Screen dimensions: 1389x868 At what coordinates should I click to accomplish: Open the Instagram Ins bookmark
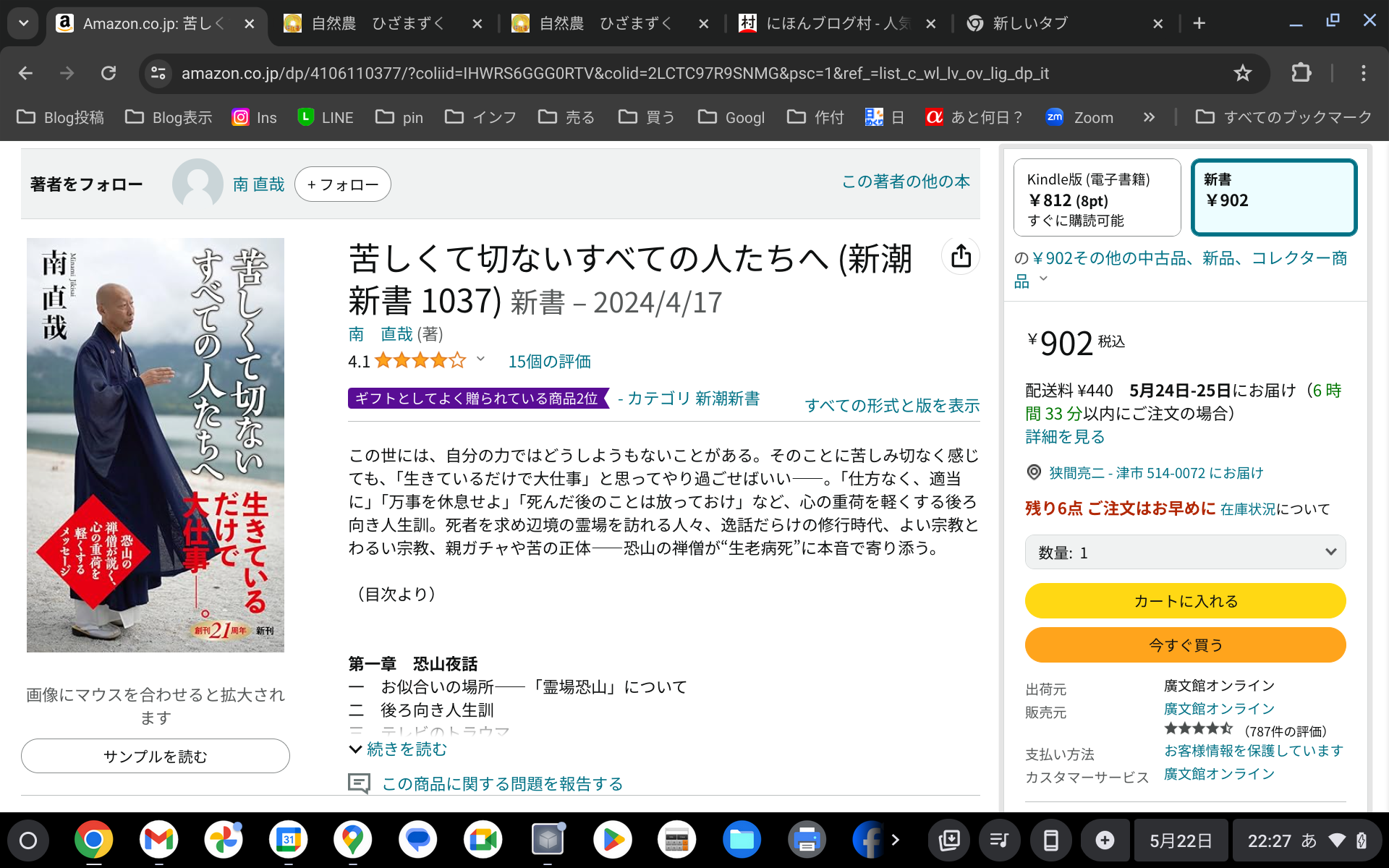(254, 117)
